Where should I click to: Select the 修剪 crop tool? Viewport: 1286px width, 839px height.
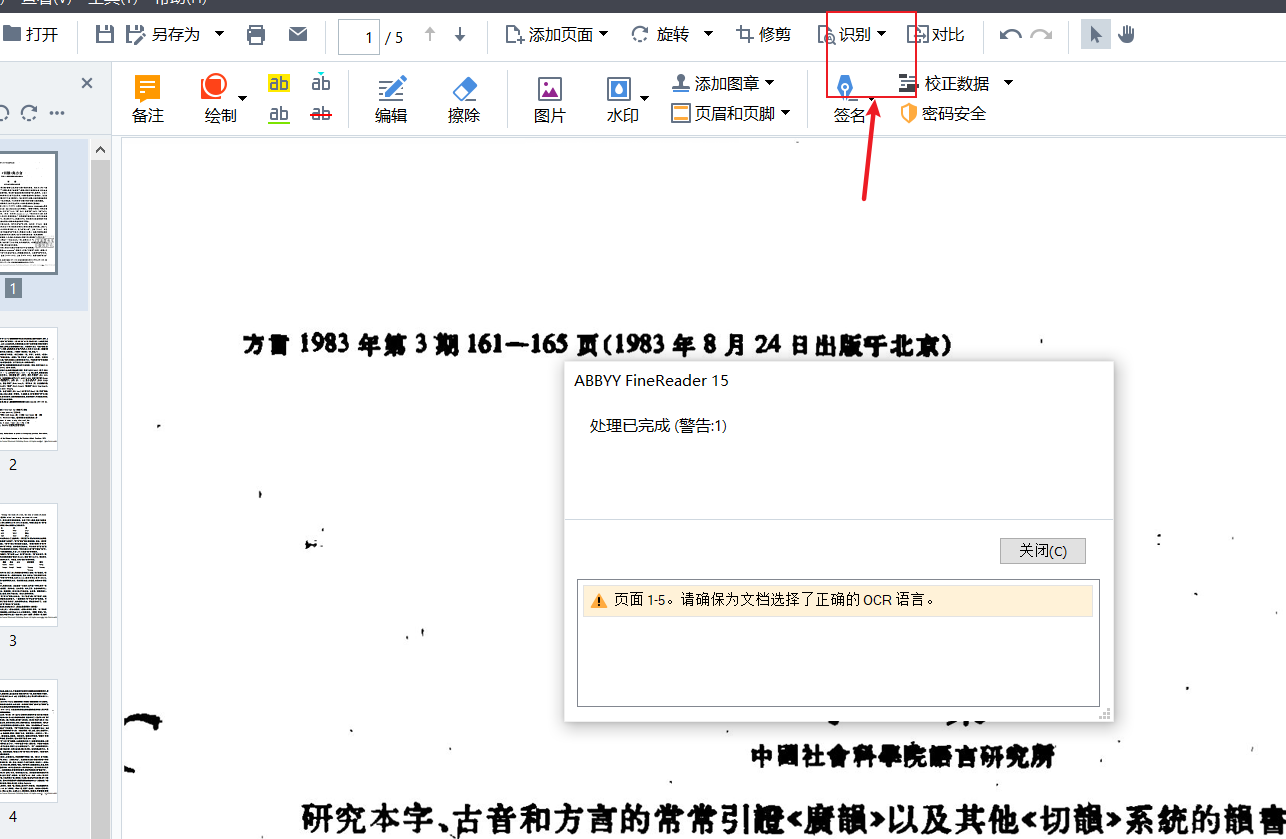[x=763, y=35]
